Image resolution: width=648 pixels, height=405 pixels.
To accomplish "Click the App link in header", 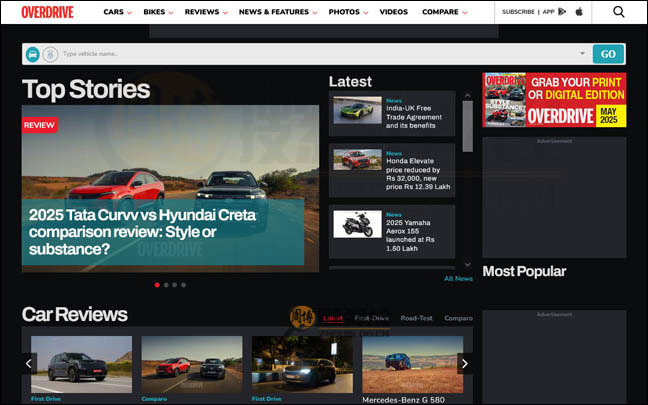I will click(548, 12).
